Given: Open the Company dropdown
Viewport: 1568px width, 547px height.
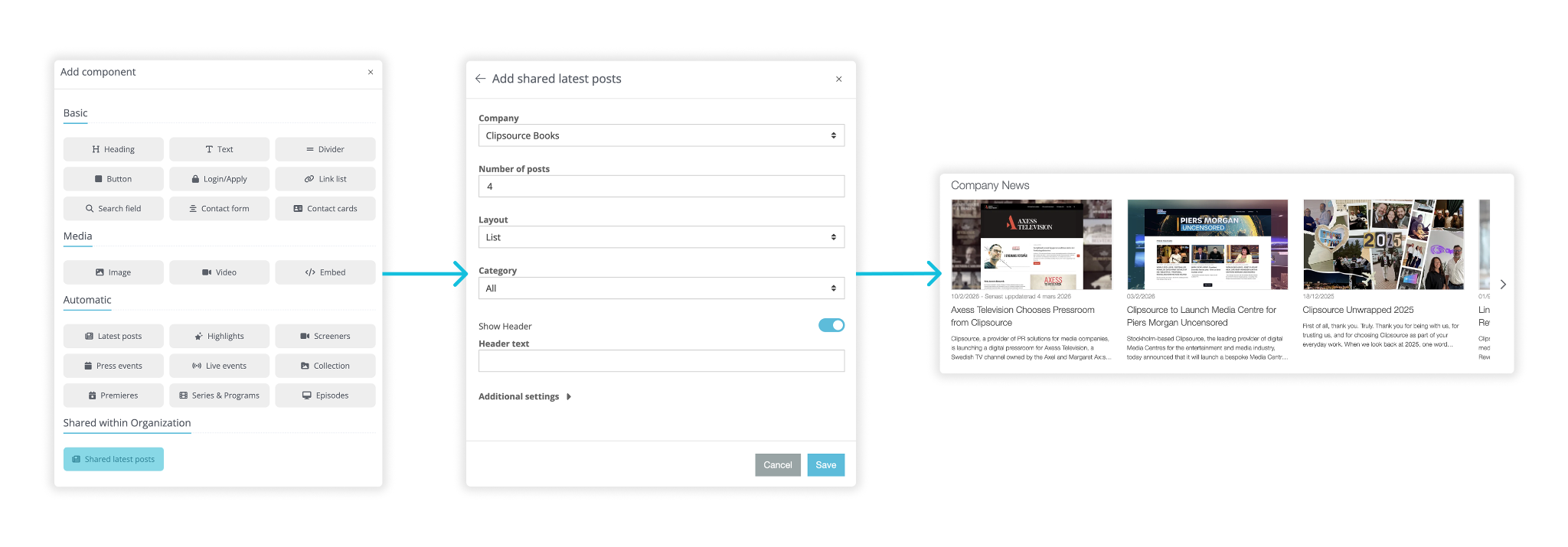Looking at the screenshot, I should pos(661,135).
